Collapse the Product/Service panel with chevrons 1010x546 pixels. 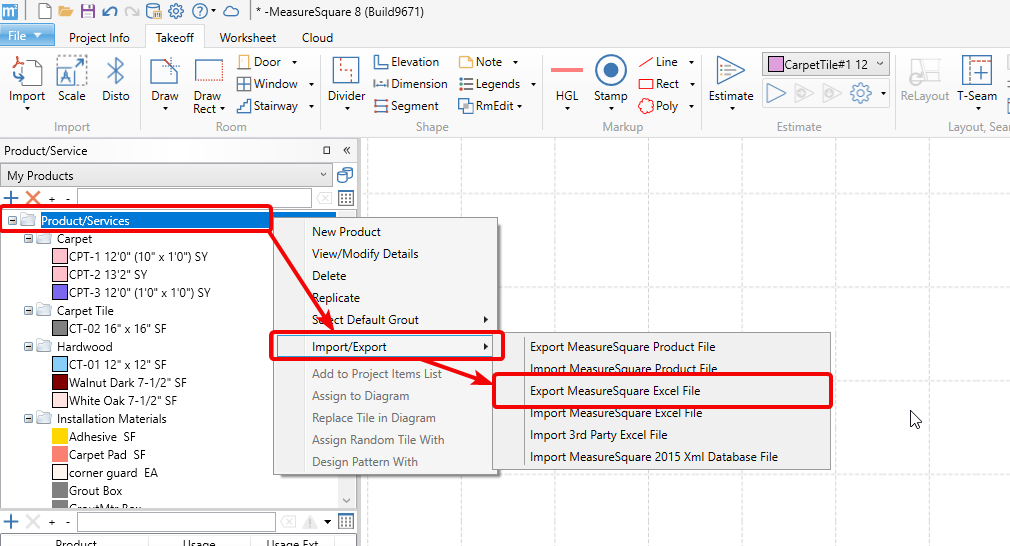(347, 150)
